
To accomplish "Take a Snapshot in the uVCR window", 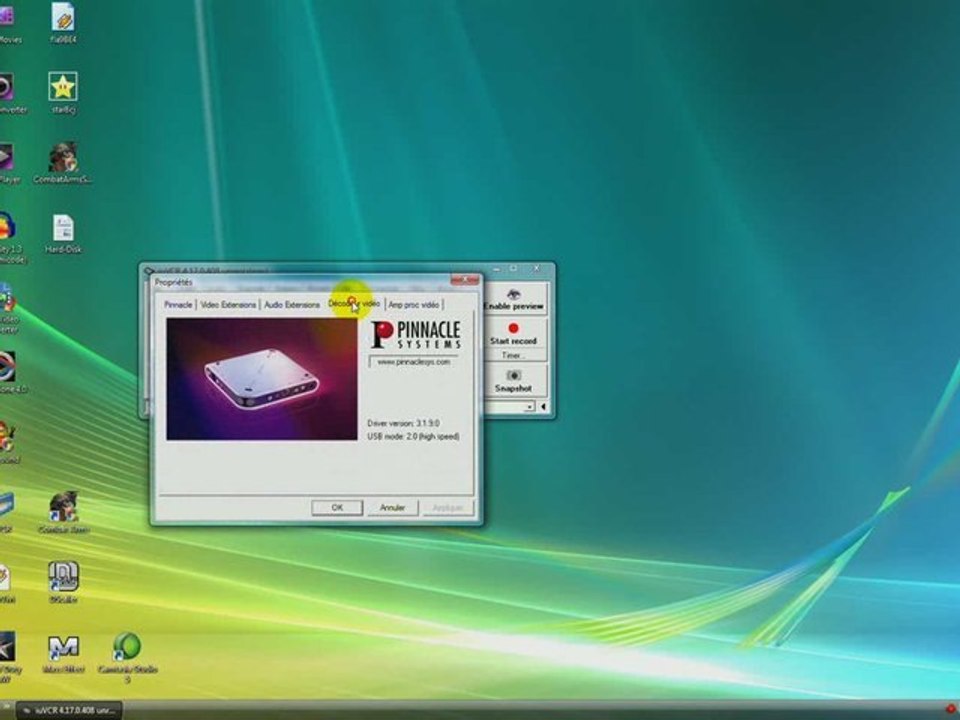I will coord(513,380).
